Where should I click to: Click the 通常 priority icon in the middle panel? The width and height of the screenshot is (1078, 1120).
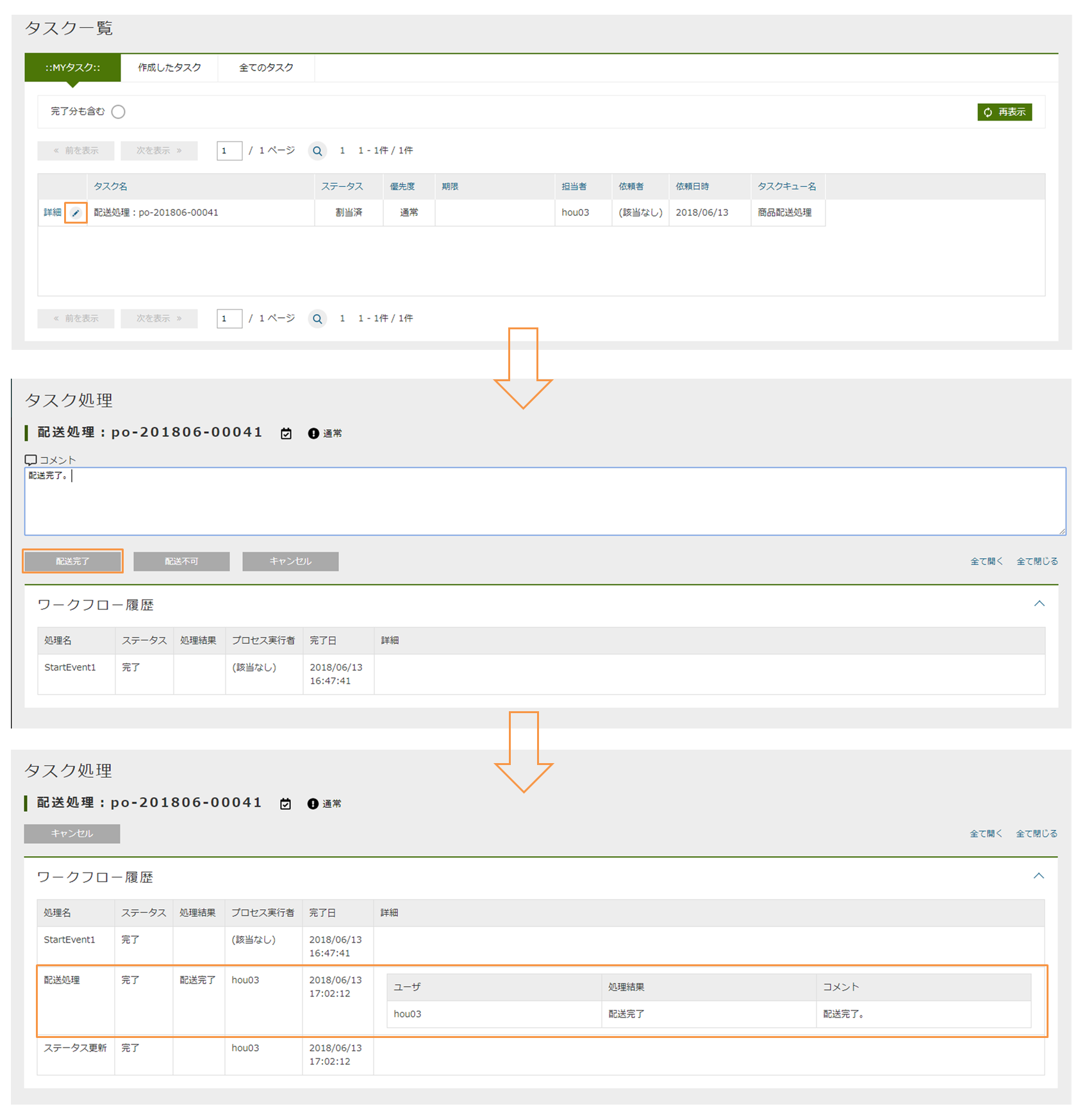pos(313,434)
